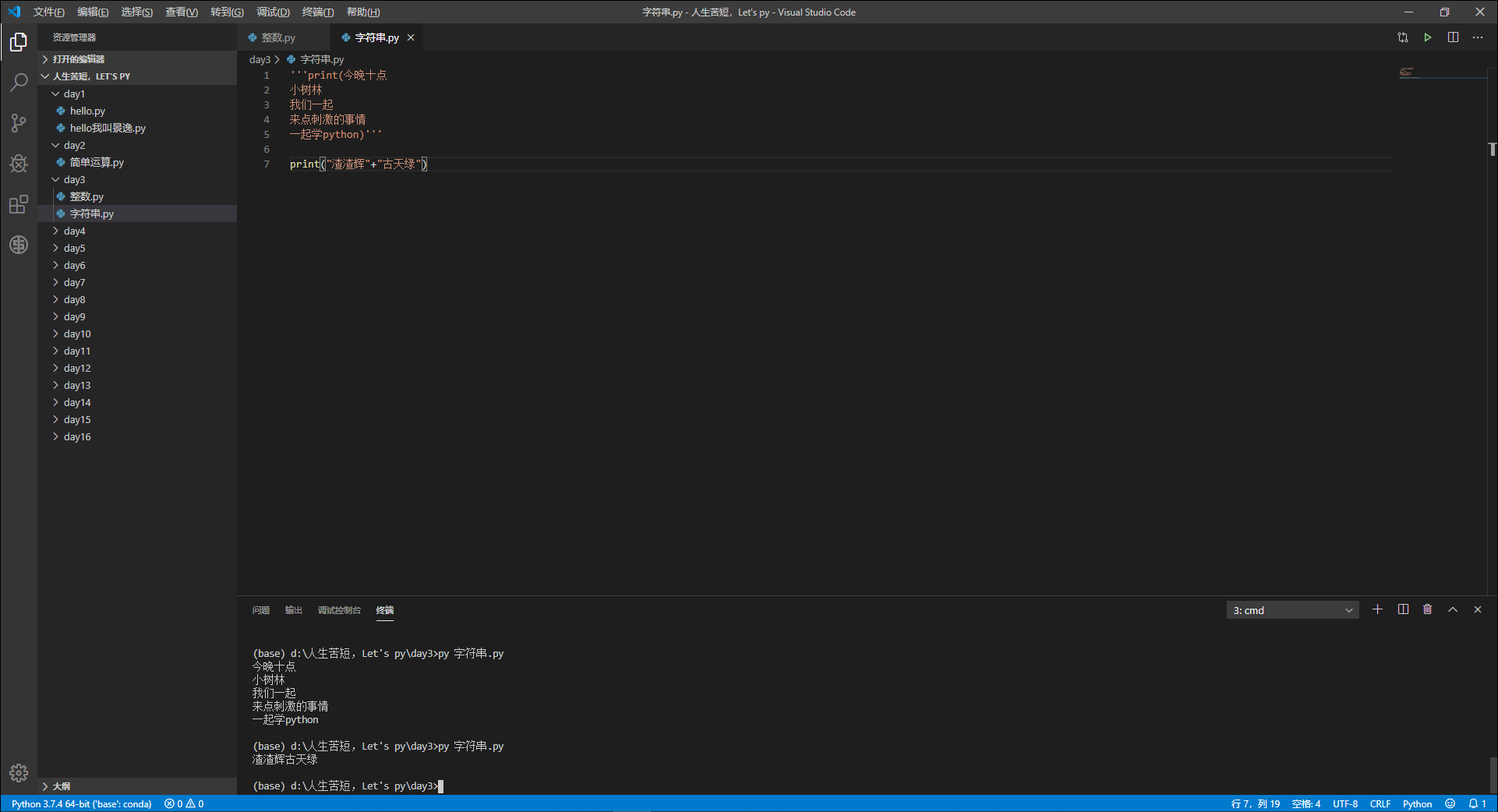The image size is (1498, 812).
Task: Select the 终端 panel tab
Action: click(385, 610)
